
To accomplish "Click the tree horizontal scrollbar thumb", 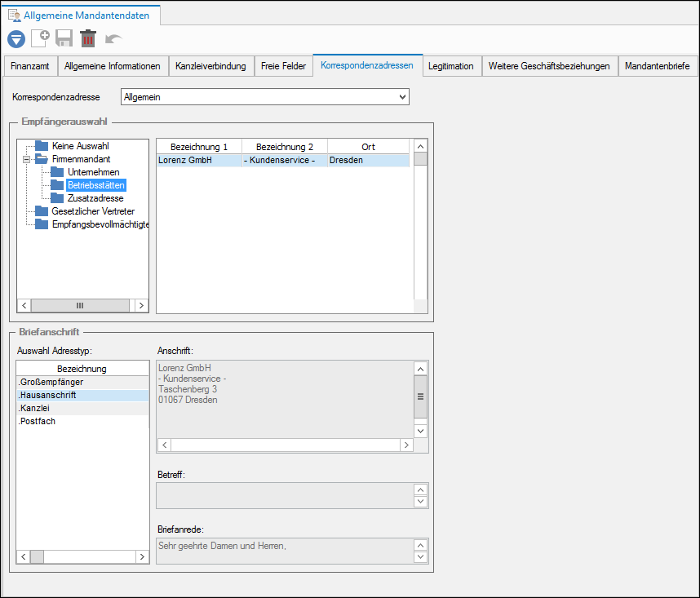I will [80, 305].
